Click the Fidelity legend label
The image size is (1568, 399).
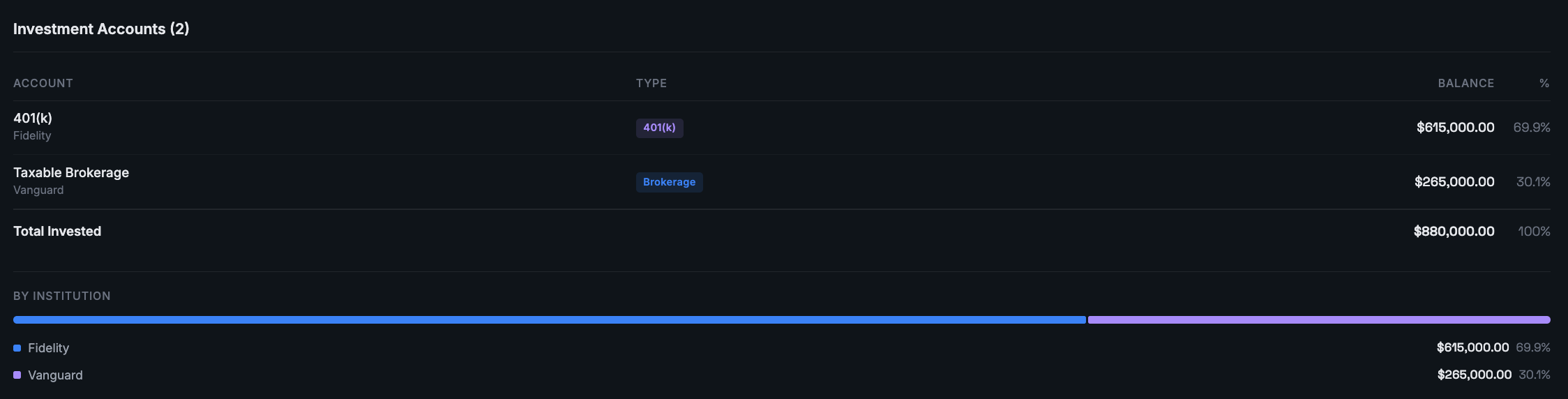(x=49, y=348)
